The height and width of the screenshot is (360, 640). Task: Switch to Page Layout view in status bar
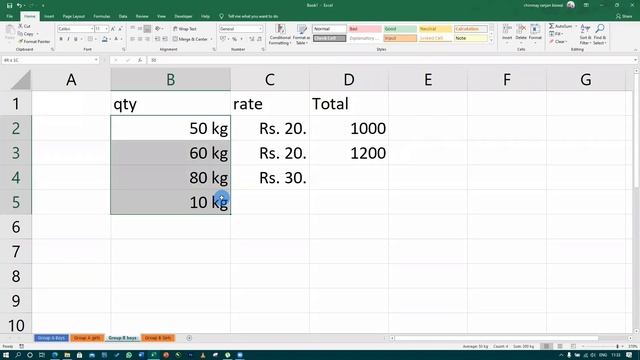pos(560,346)
